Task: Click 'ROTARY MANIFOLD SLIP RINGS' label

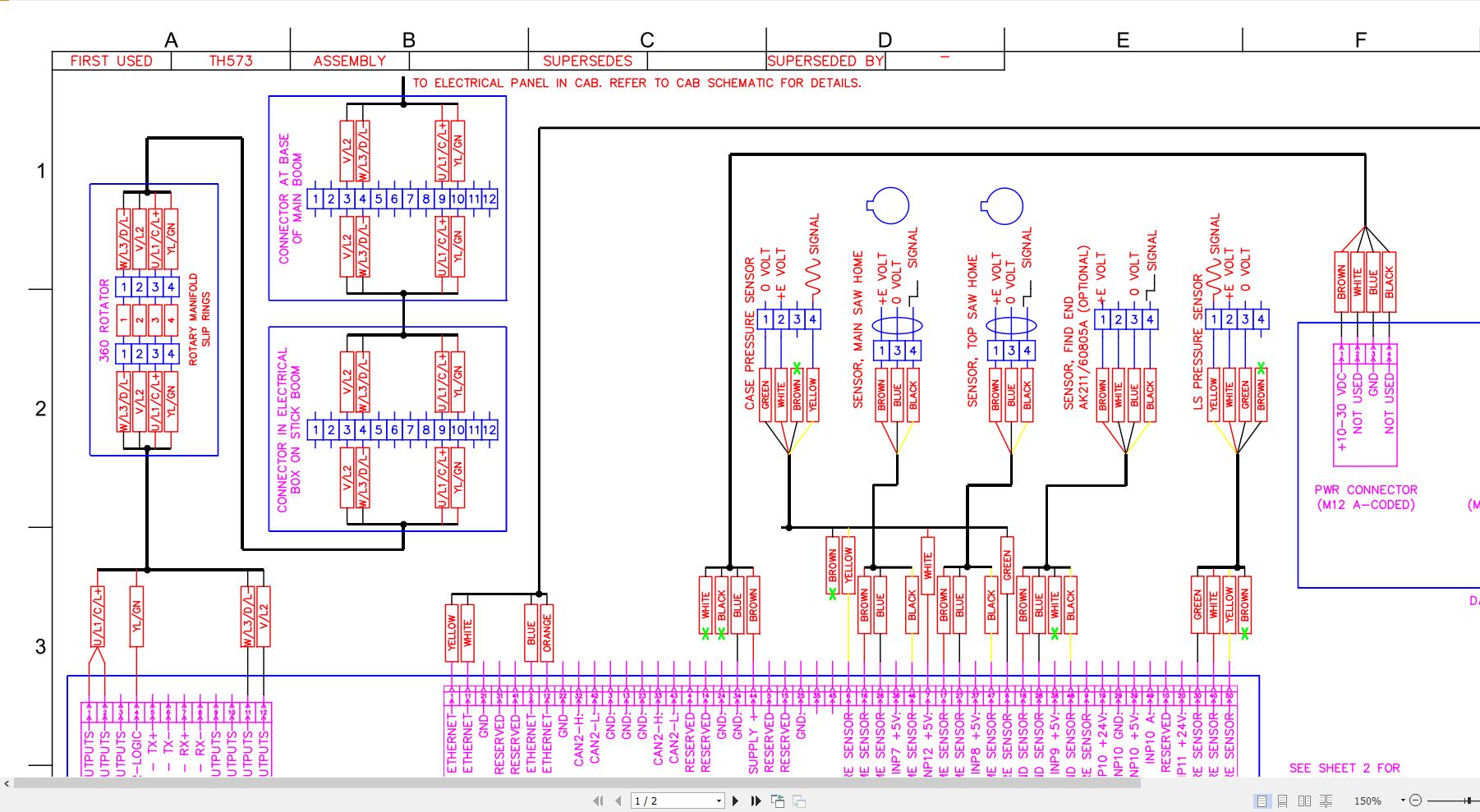Action: 200,320
